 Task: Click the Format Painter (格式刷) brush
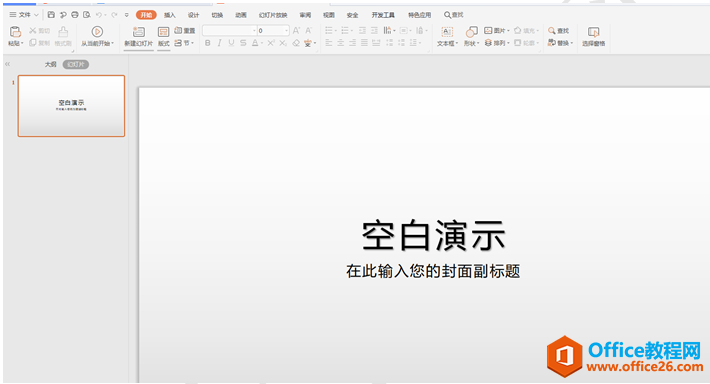click(63, 36)
